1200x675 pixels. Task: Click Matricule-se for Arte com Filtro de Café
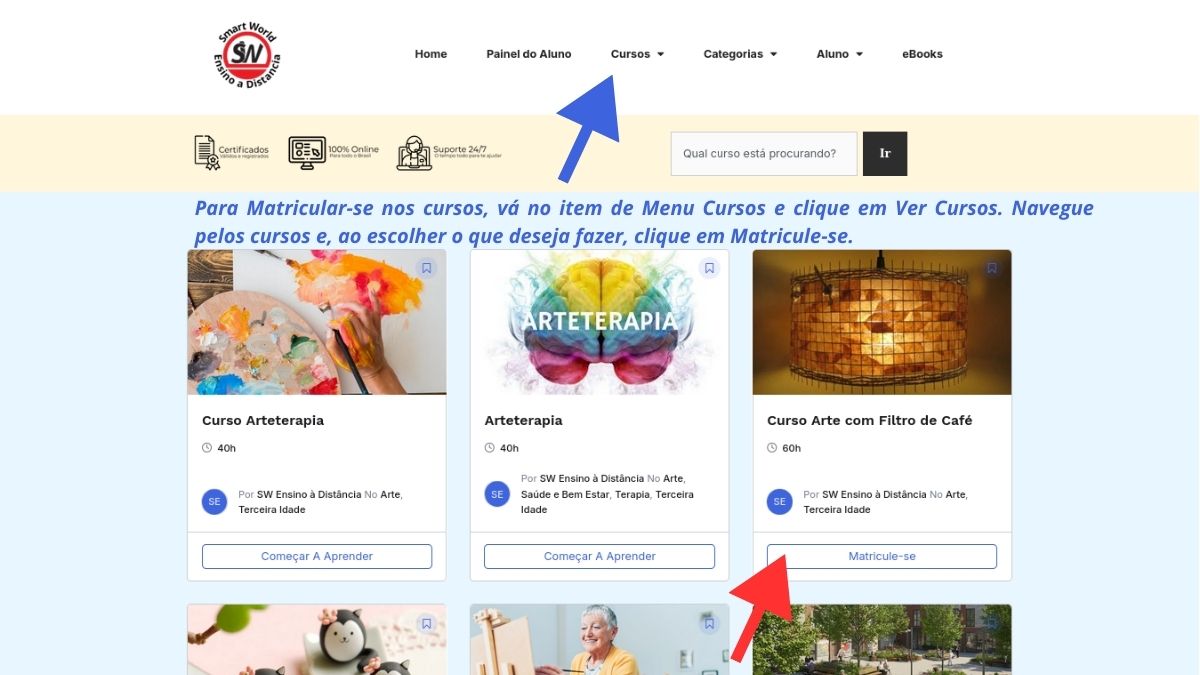click(882, 556)
